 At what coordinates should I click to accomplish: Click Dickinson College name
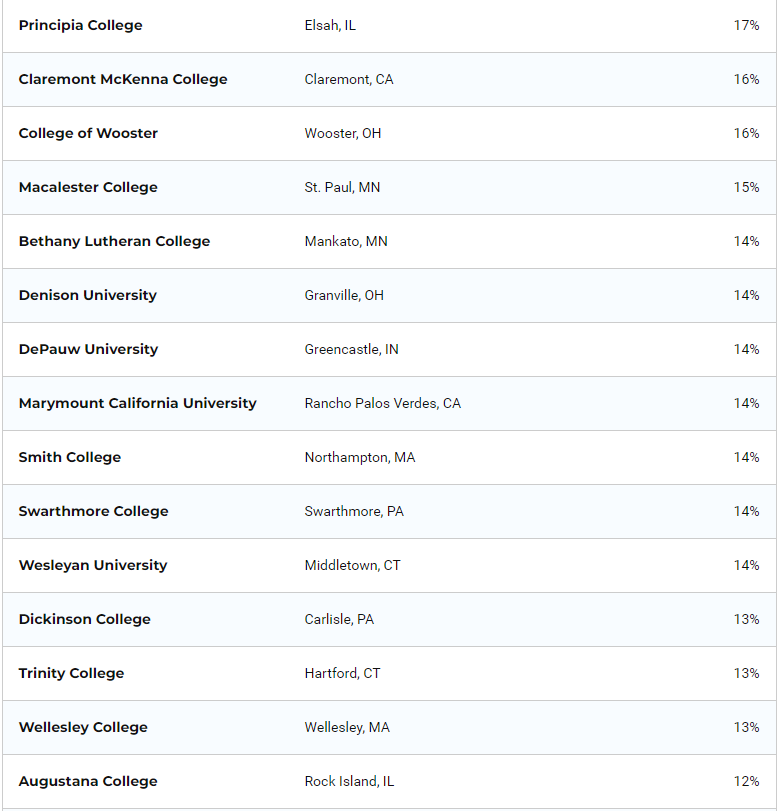[84, 619]
